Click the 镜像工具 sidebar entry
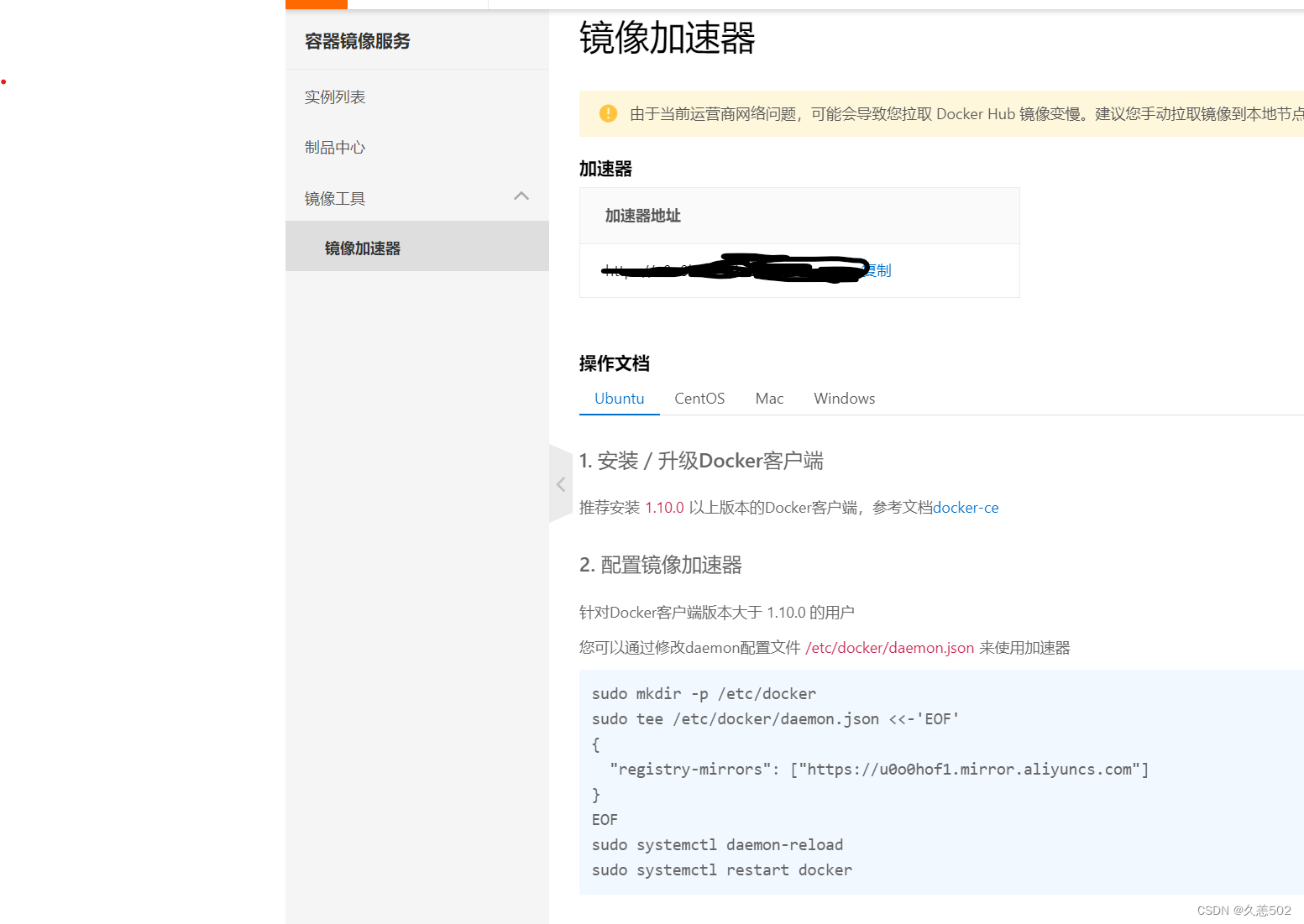Viewport: 1304px width, 924px height. [335, 199]
